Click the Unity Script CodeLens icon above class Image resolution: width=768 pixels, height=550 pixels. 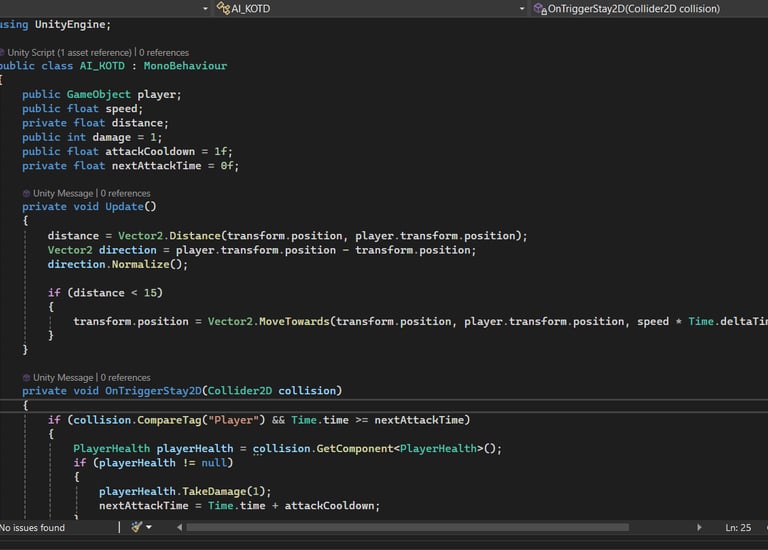pyautogui.click(x=3, y=52)
